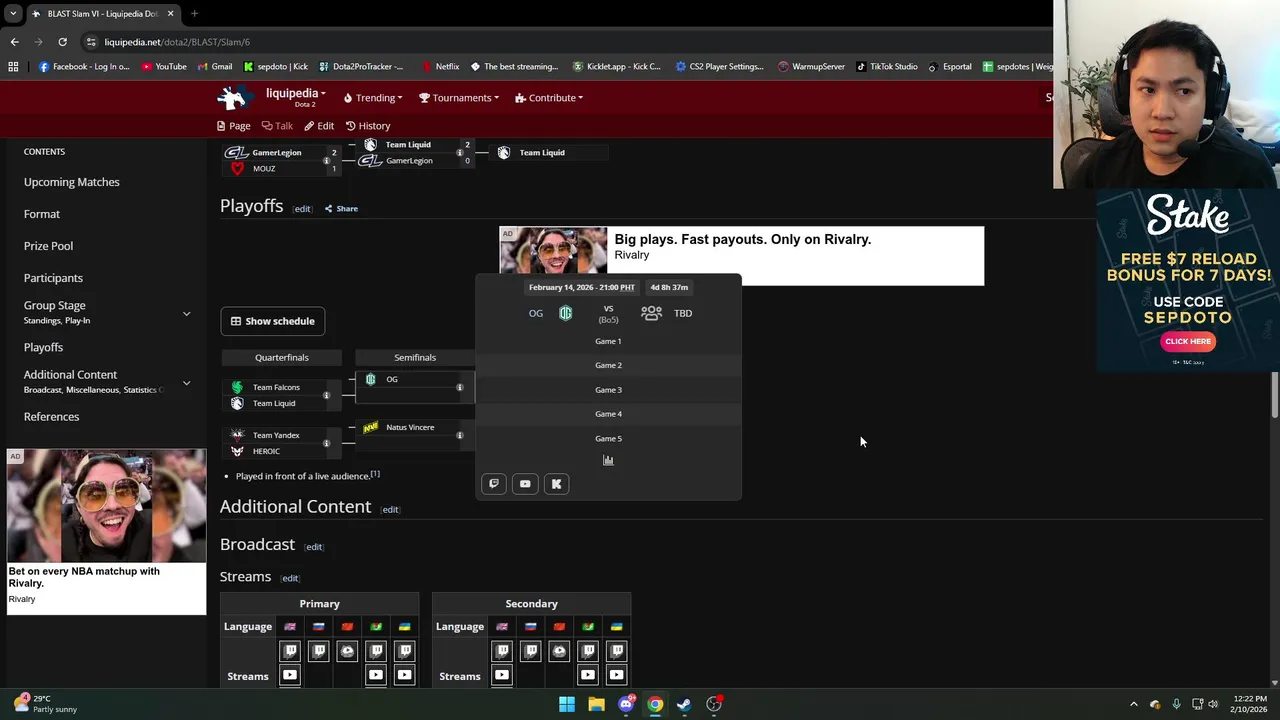Viewport: 1280px width, 720px height.
Task: Go to Prize Pool in contents
Action: click(48, 246)
